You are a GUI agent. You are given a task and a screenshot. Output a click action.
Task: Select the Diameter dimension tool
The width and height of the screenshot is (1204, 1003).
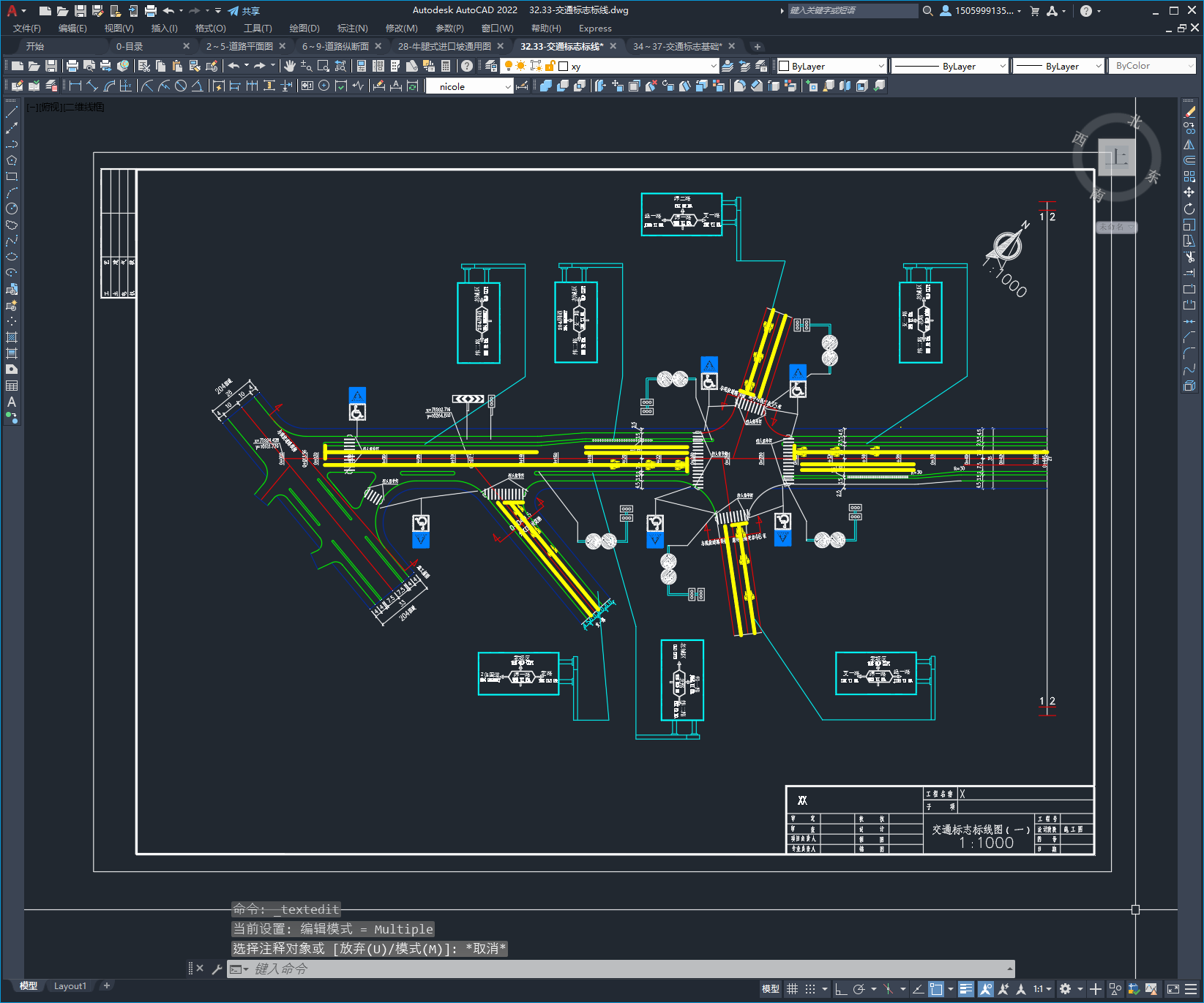coord(181,86)
